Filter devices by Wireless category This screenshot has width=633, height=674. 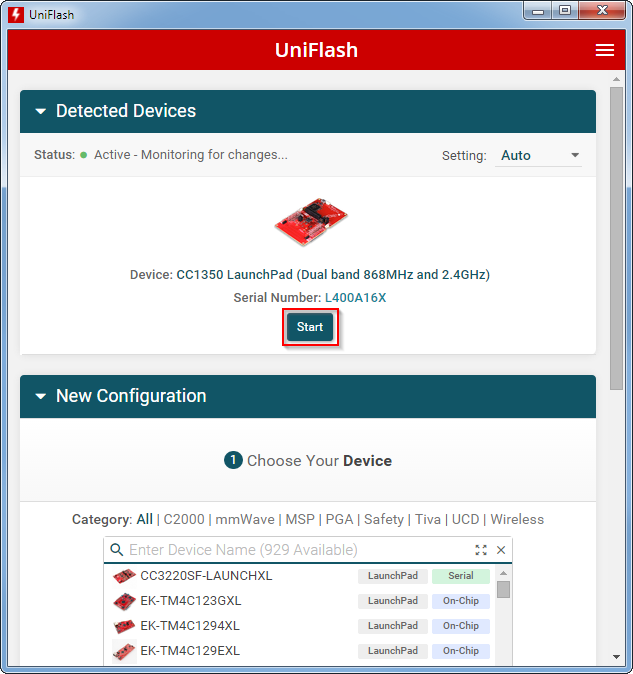click(517, 519)
